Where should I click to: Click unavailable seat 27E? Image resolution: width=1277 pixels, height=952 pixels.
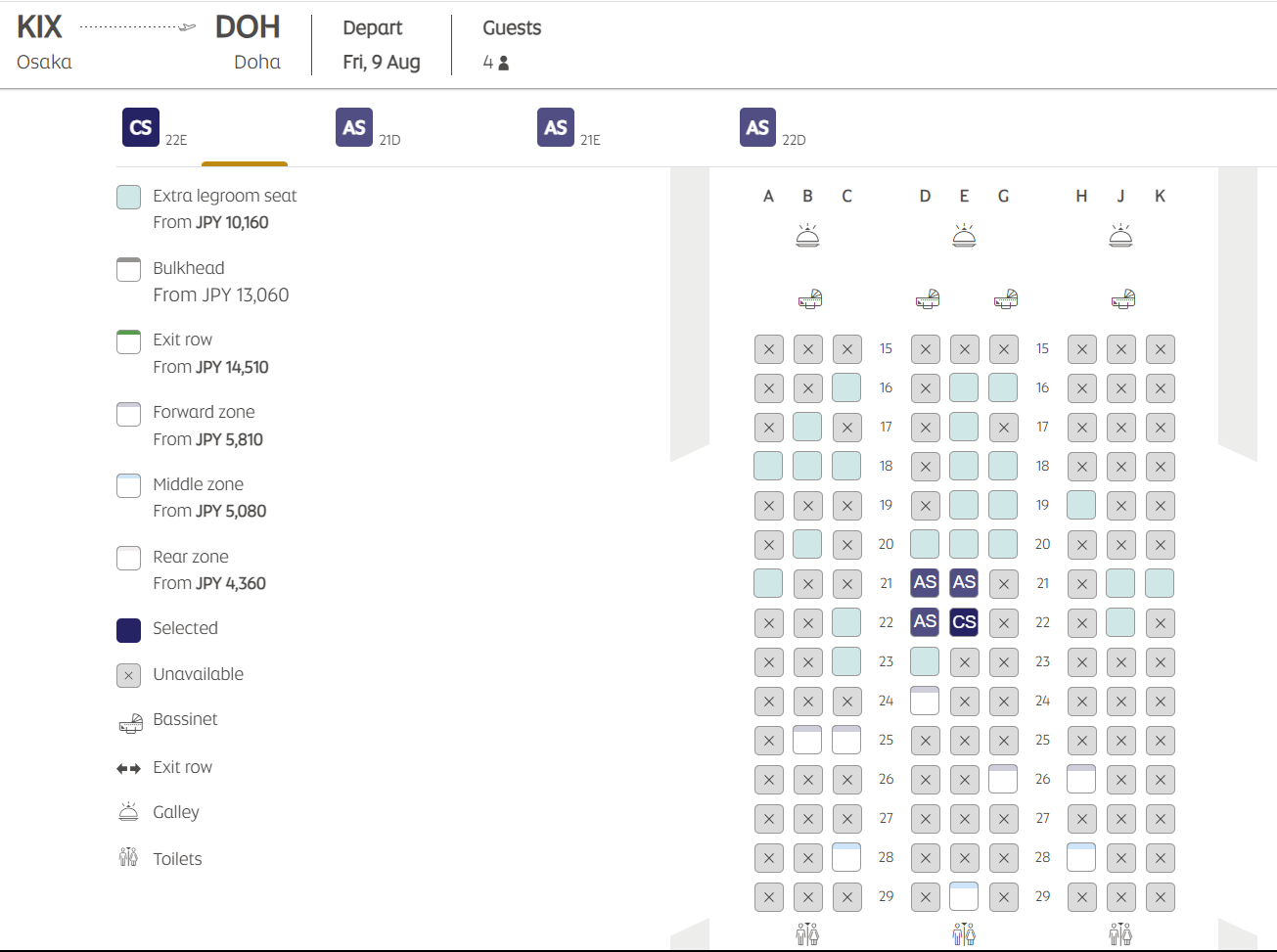click(x=964, y=818)
